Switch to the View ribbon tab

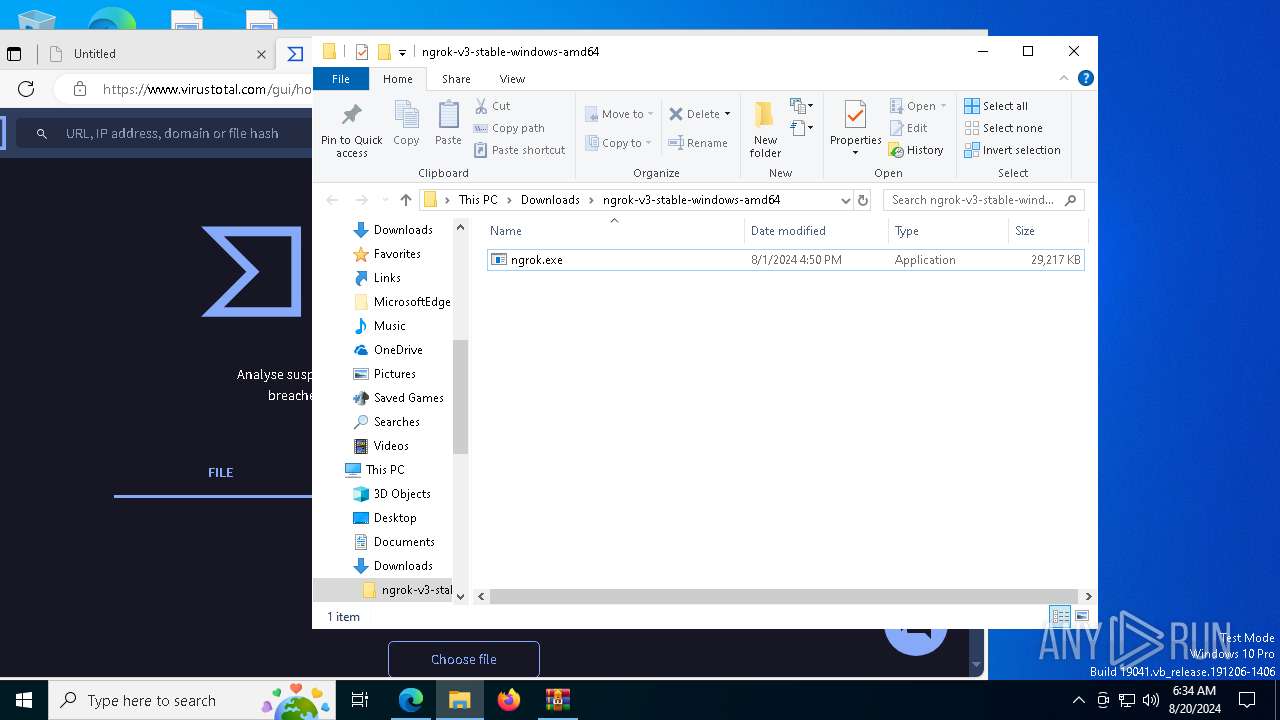(x=512, y=79)
